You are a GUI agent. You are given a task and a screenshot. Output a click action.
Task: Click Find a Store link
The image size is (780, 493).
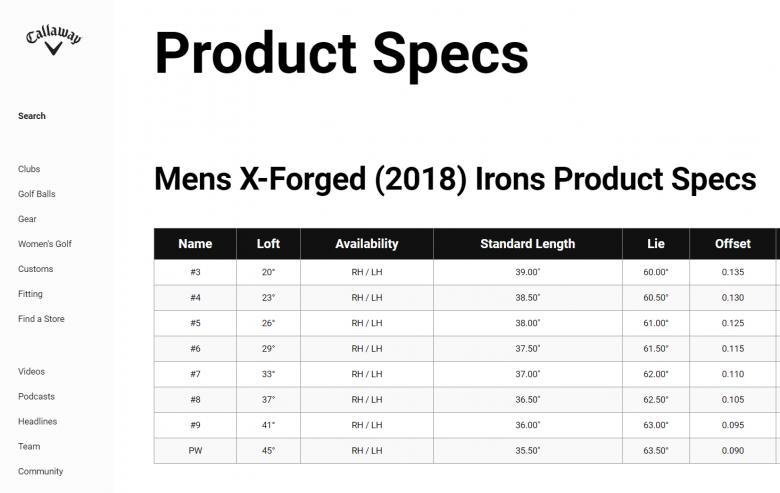pos(41,319)
